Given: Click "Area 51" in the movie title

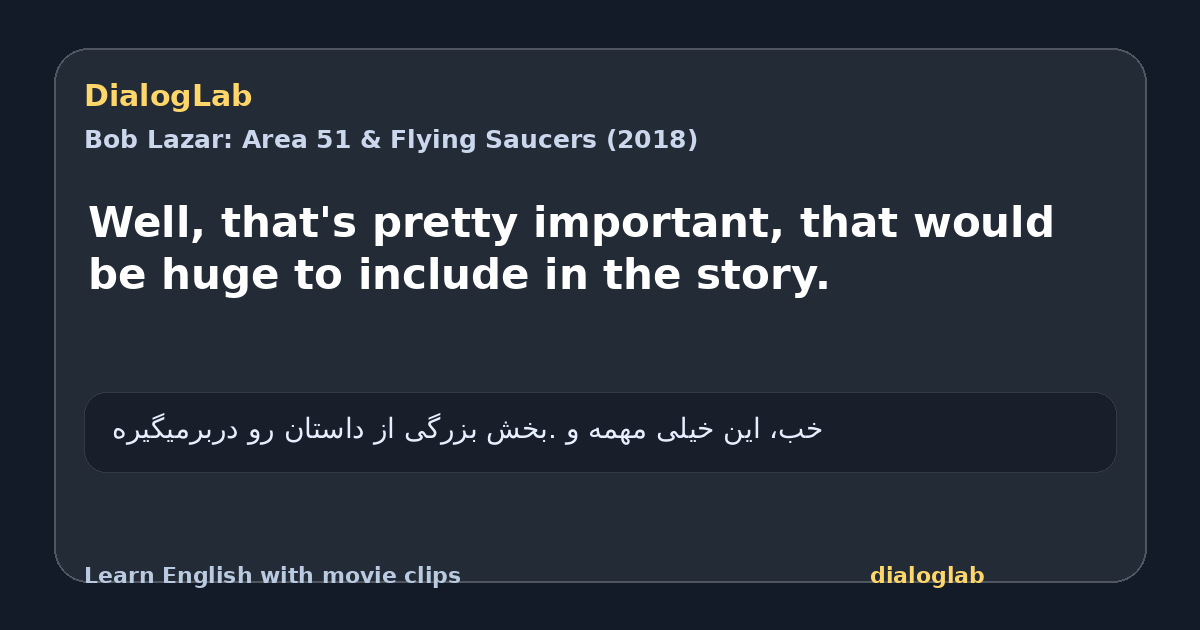Looking at the screenshot, I should click(295, 140).
